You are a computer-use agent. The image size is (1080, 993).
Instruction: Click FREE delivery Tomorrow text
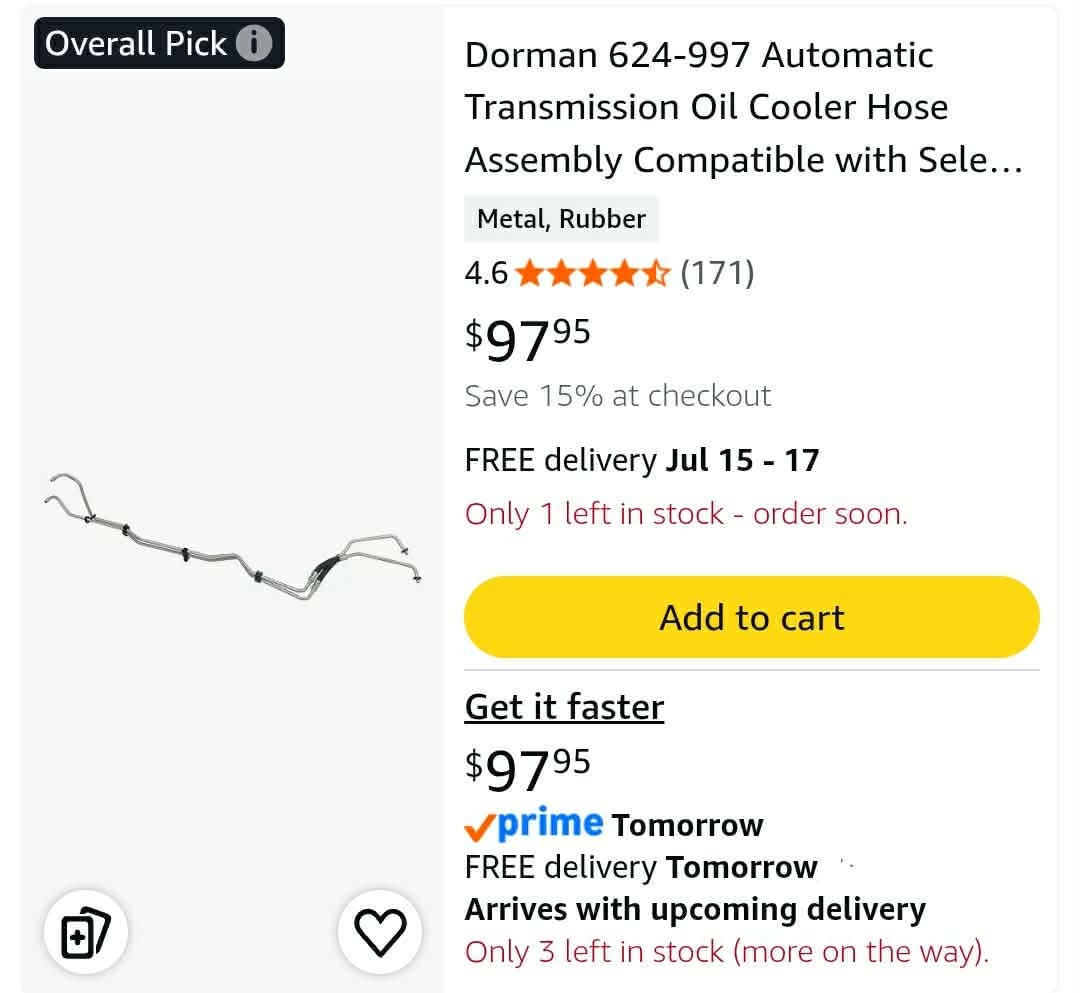tap(641, 867)
